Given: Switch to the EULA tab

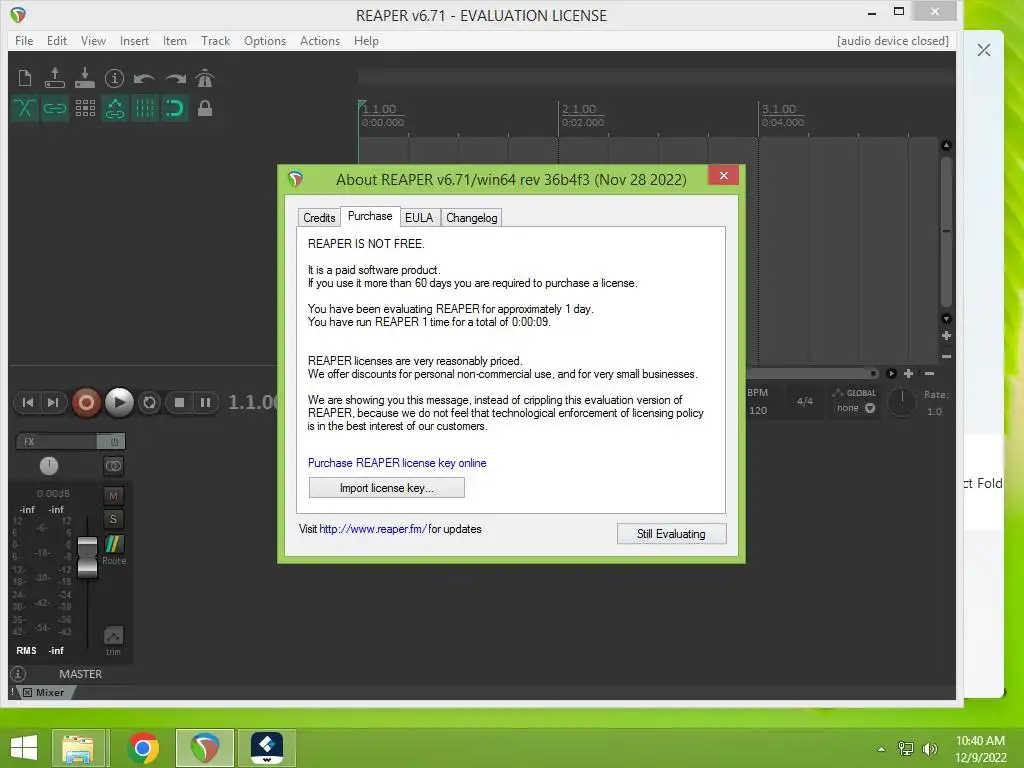Looking at the screenshot, I should [x=419, y=217].
